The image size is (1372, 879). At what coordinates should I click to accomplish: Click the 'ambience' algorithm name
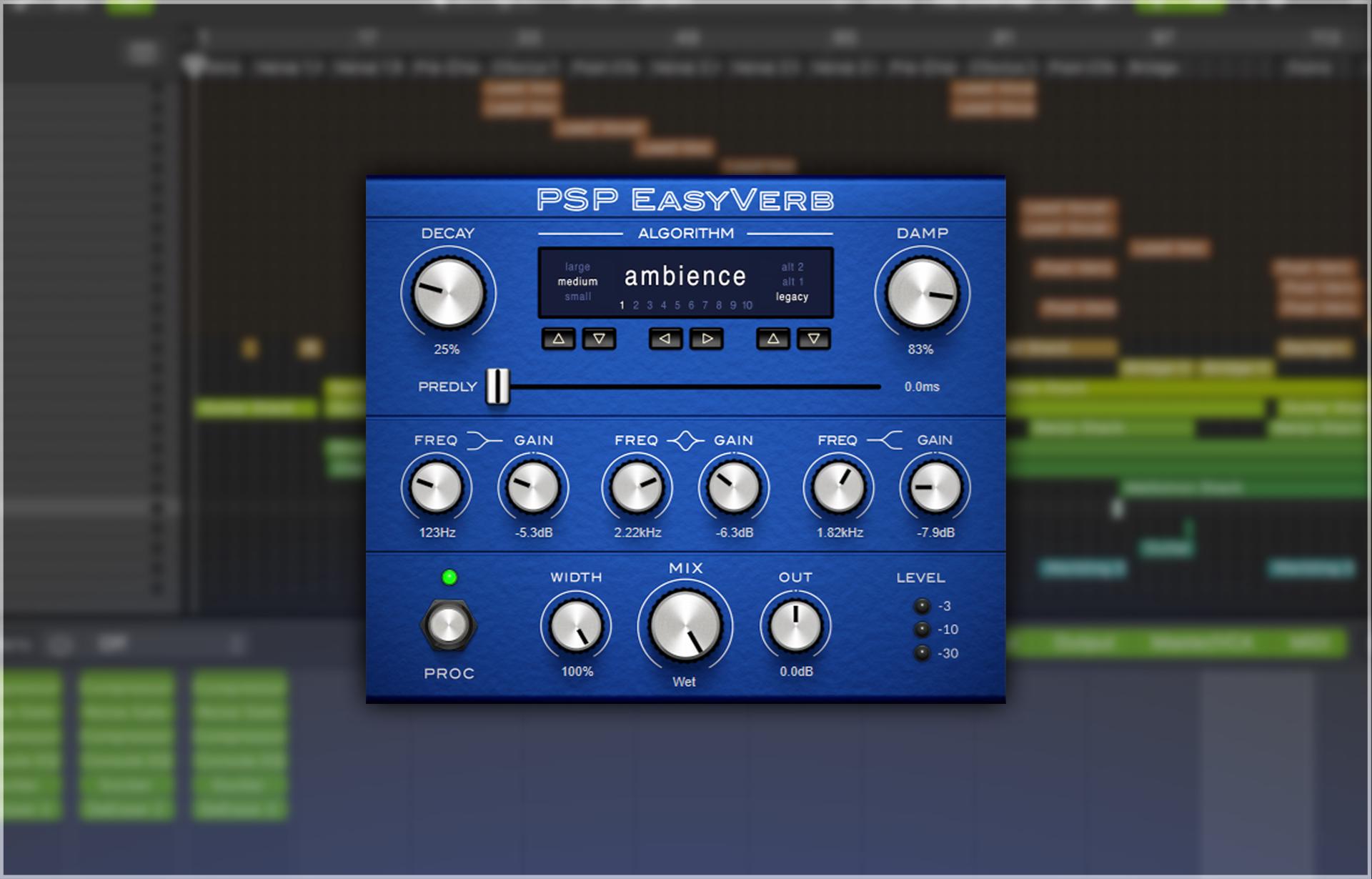[685, 276]
